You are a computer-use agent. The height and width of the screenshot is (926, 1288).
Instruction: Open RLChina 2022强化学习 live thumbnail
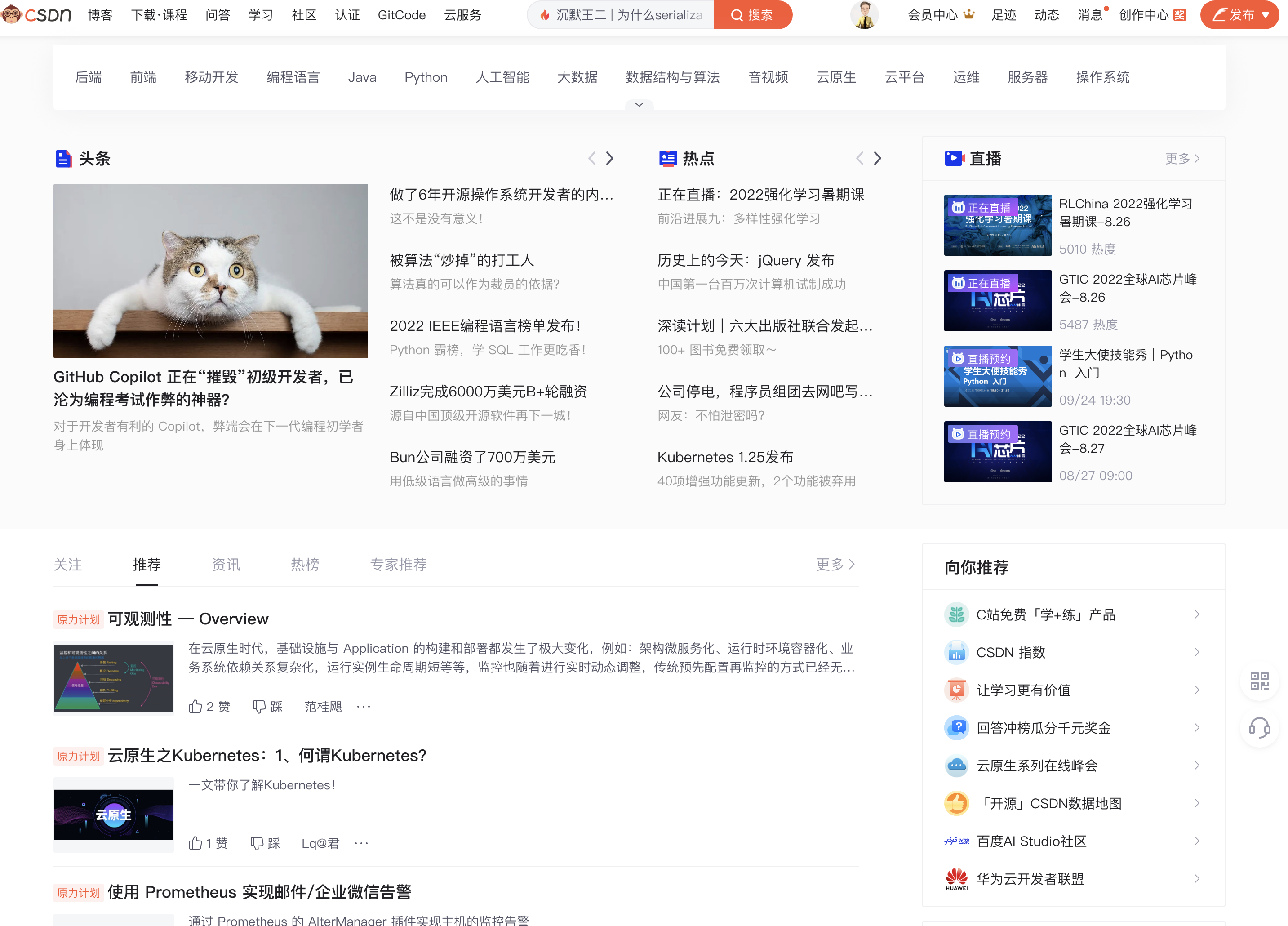[998, 225]
